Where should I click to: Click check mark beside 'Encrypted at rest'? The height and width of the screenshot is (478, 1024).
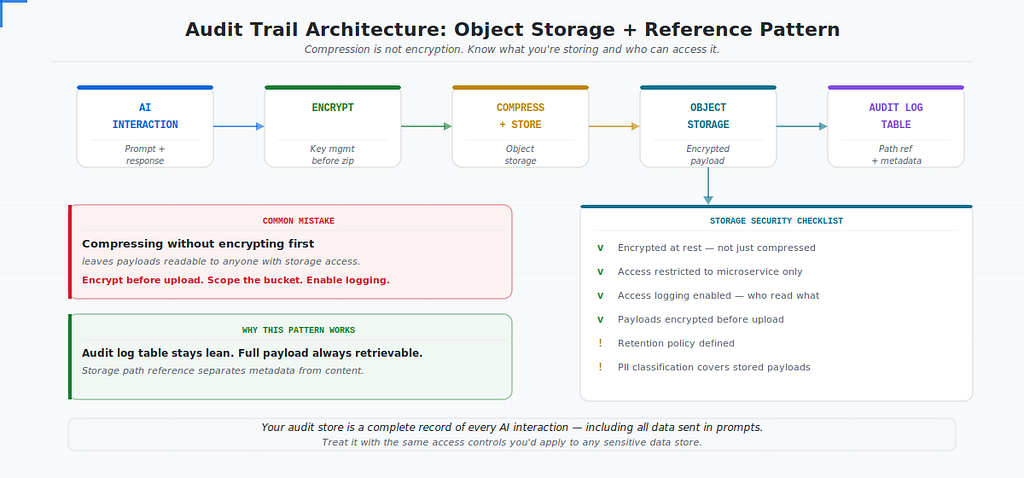pyautogui.click(x=600, y=248)
